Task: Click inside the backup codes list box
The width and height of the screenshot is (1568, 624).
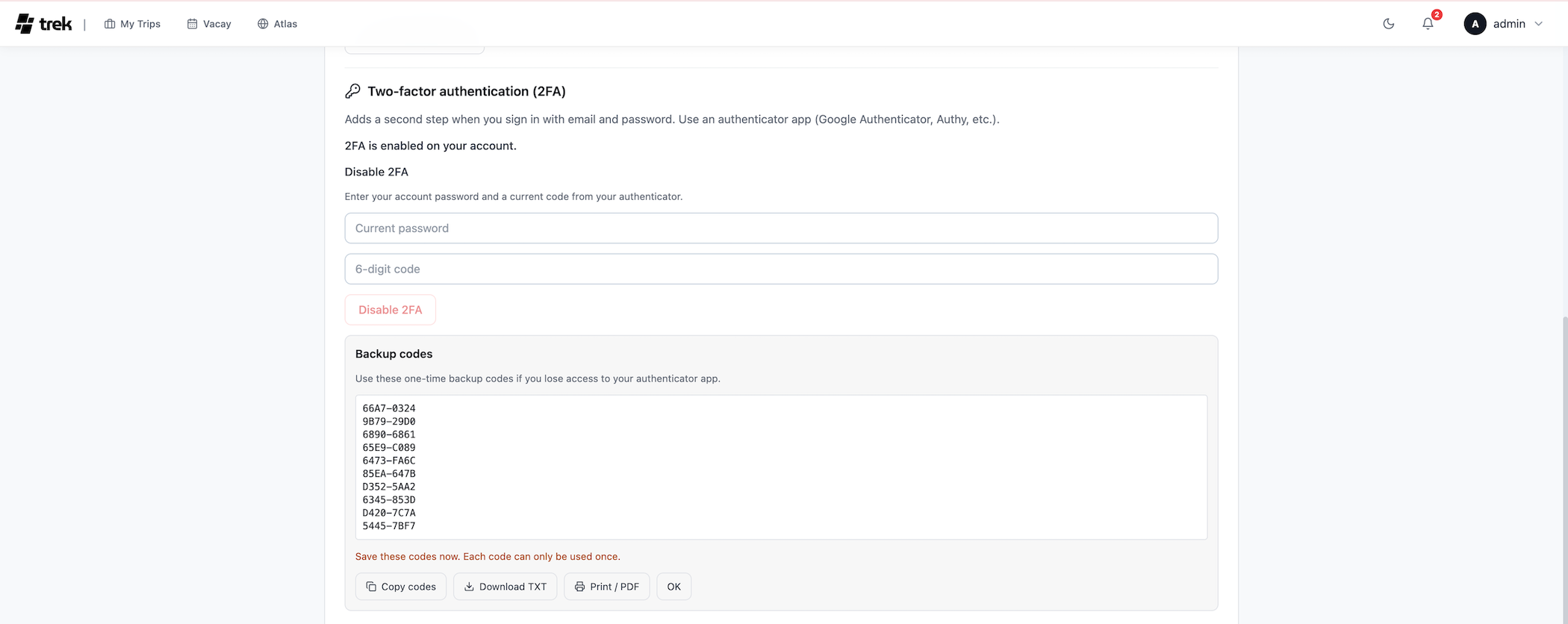Action: 780,467
